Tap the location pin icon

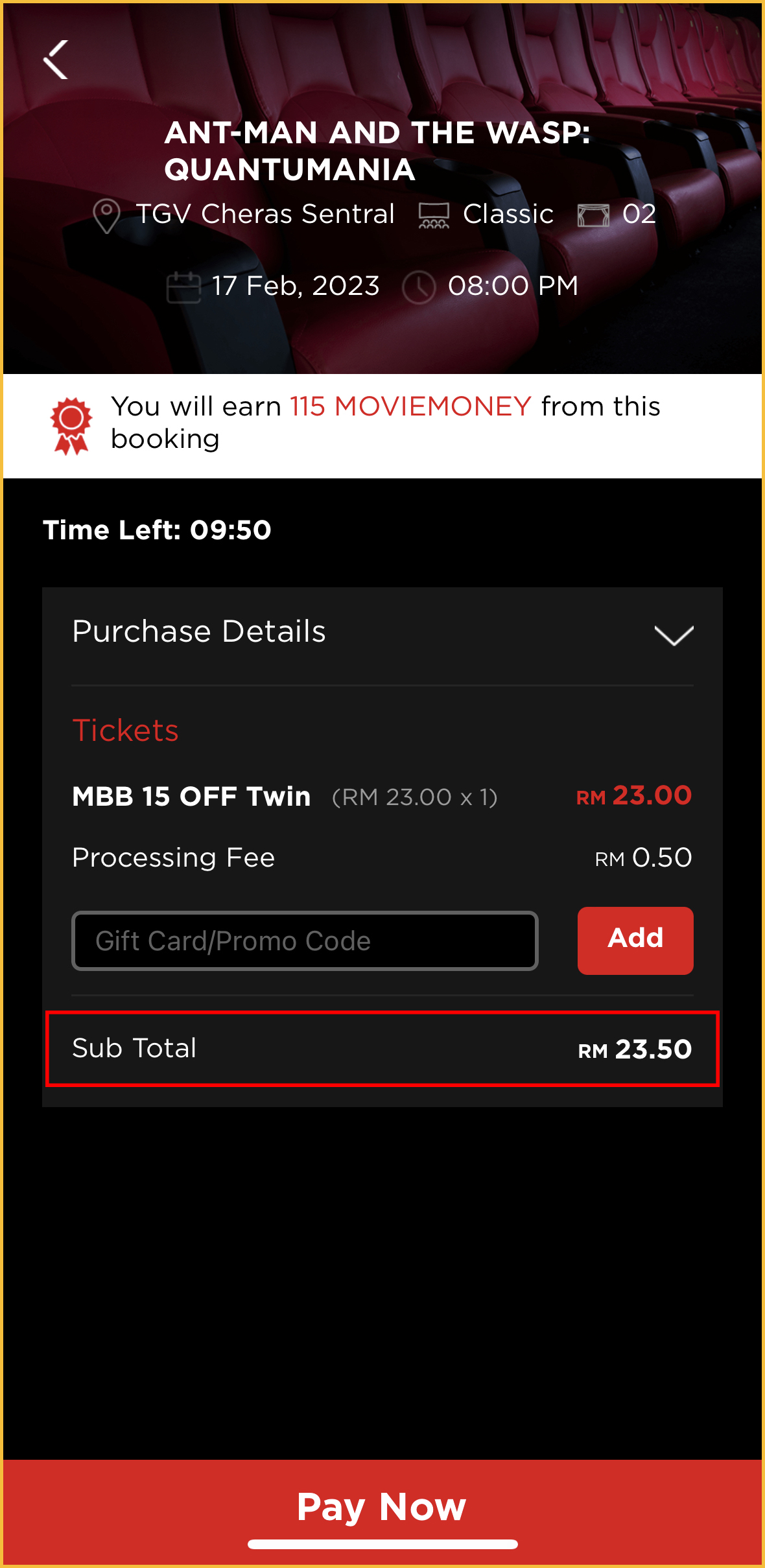[106, 215]
